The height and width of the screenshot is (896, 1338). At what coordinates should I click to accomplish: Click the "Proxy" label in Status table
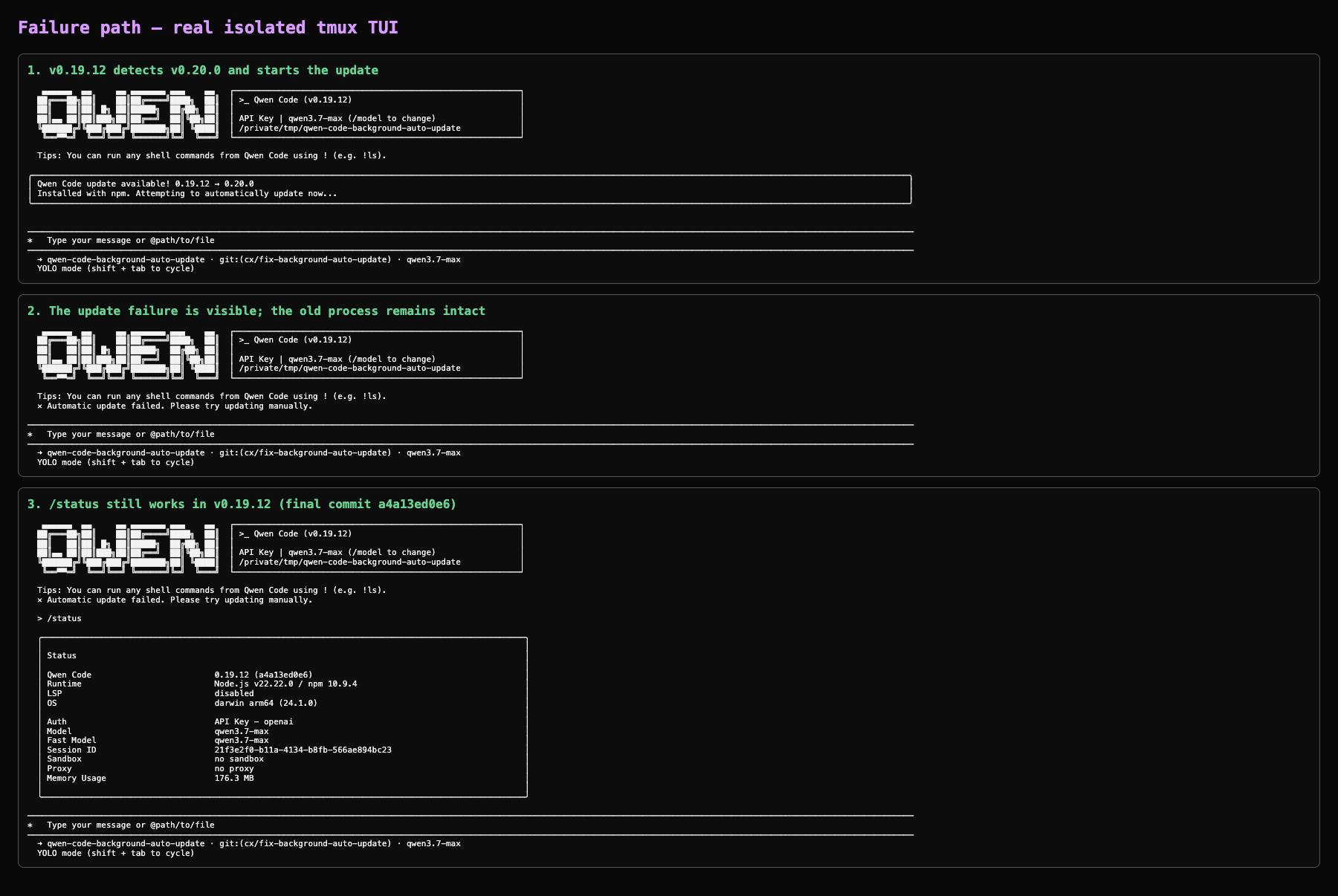[x=59, y=768]
